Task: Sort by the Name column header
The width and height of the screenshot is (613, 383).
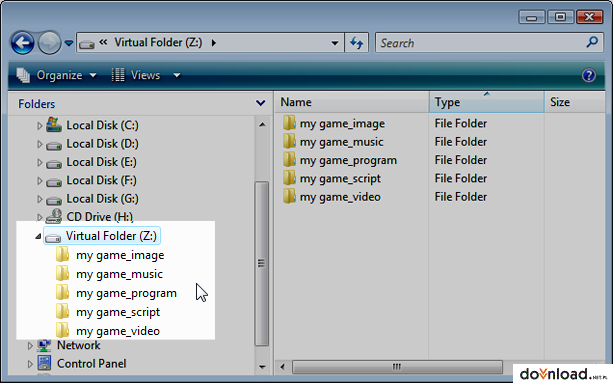Action: (351, 102)
